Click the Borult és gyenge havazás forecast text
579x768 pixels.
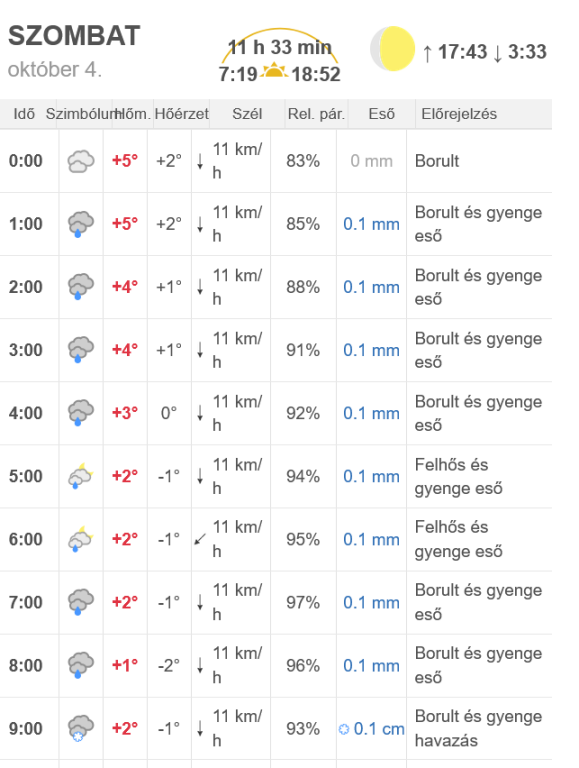(x=479, y=728)
